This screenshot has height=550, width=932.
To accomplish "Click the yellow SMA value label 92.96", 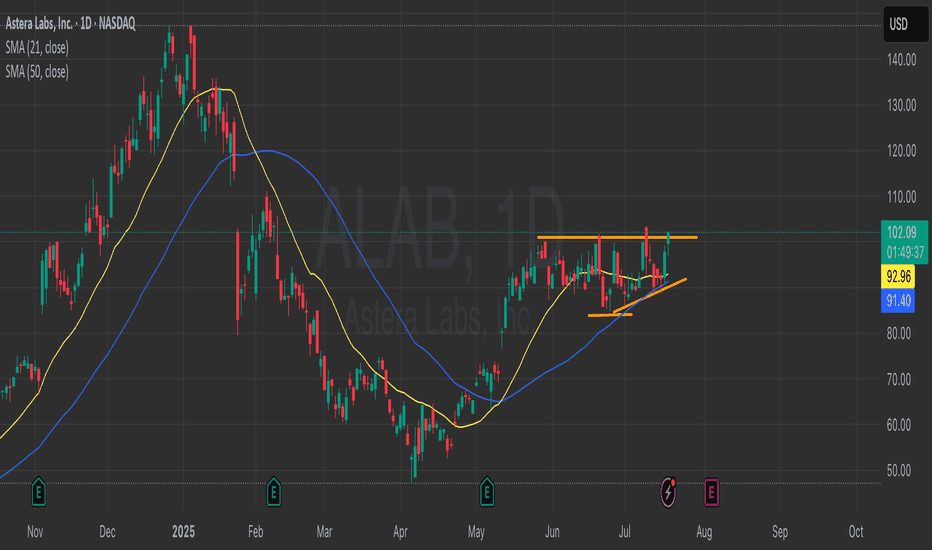I will click(x=898, y=276).
